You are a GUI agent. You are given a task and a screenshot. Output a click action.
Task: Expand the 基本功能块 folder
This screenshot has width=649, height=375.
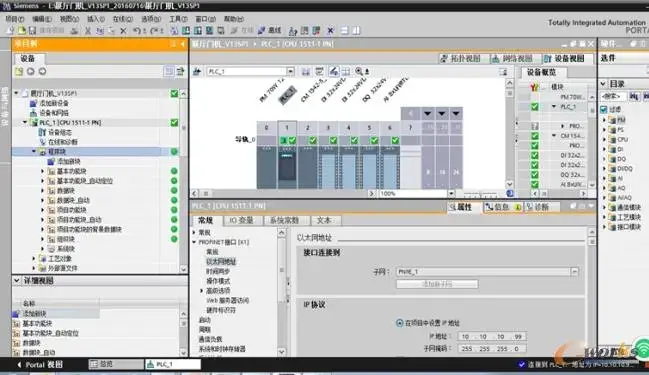coord(42,171)
